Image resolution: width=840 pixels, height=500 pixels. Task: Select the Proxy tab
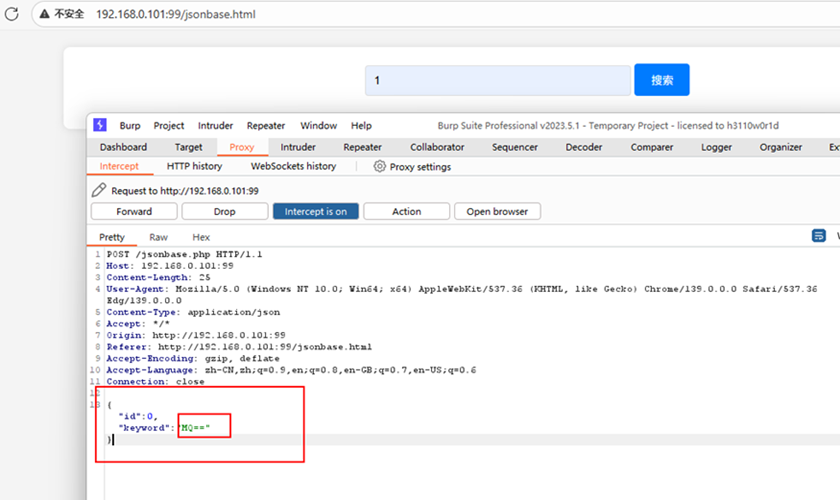click(242, 147)
